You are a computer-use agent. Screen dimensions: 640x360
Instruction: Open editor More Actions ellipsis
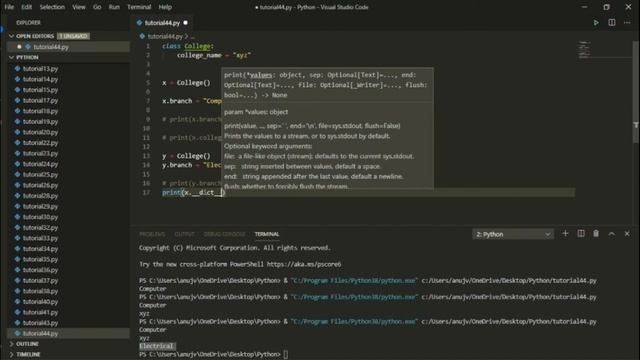click(x=627, y=23)
